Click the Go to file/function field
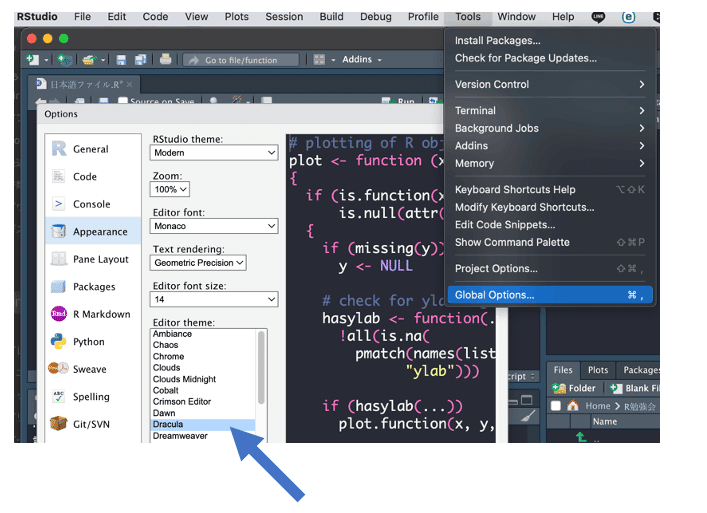Screen dimensions: 707x513 point(241,60)
